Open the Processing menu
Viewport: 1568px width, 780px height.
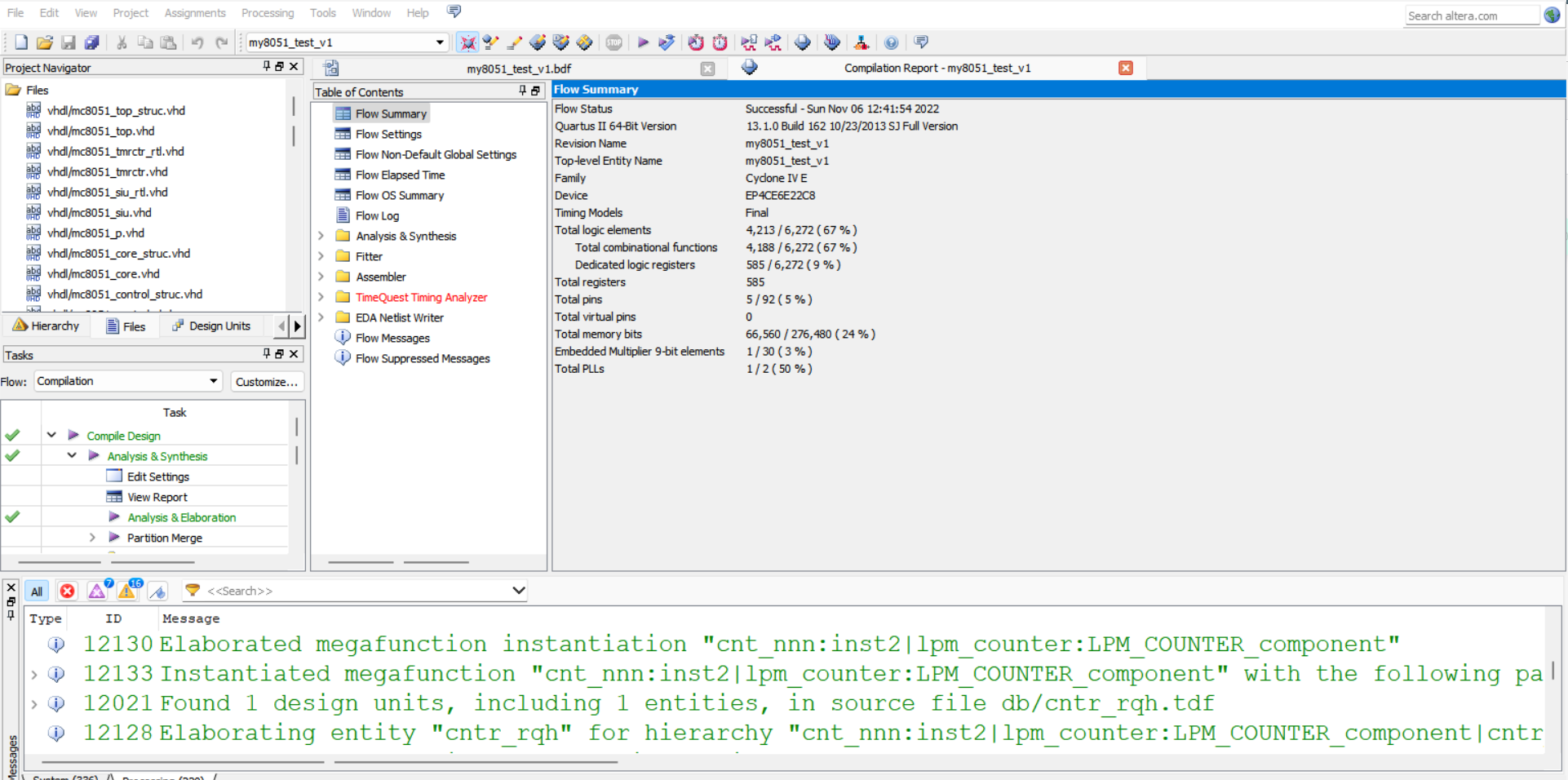(268, 12)
